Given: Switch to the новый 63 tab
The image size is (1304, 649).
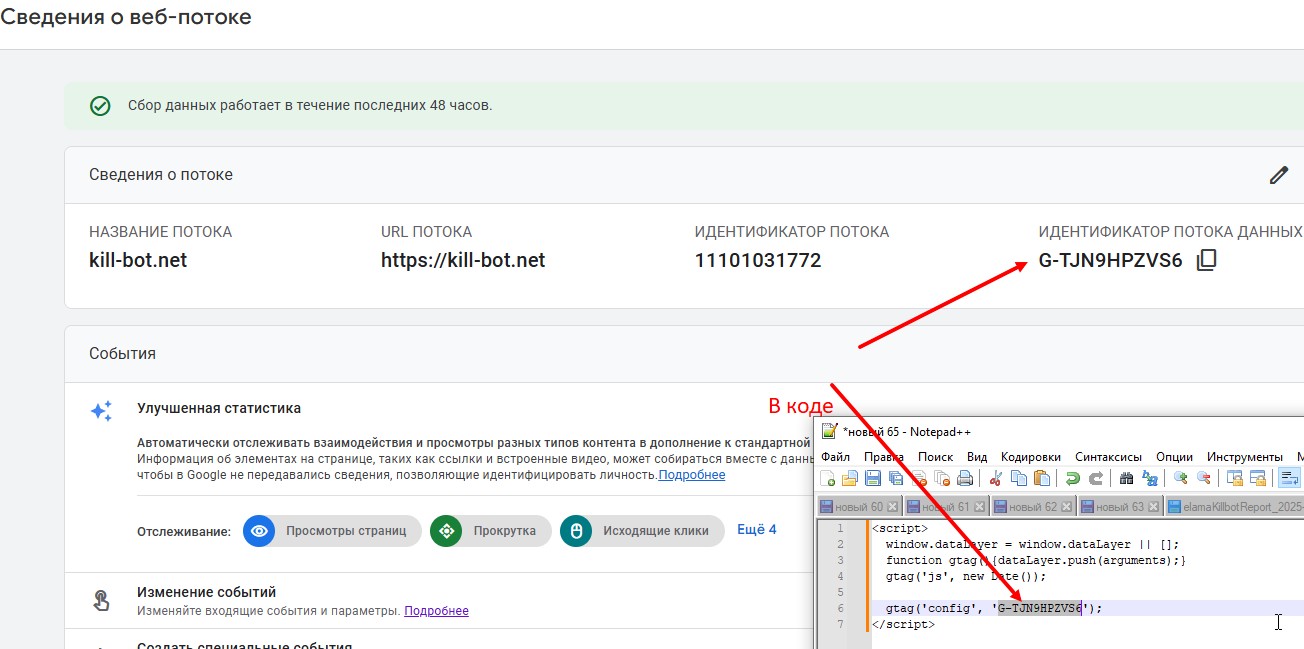Looking at the screenshot, I should (1120, 507).
